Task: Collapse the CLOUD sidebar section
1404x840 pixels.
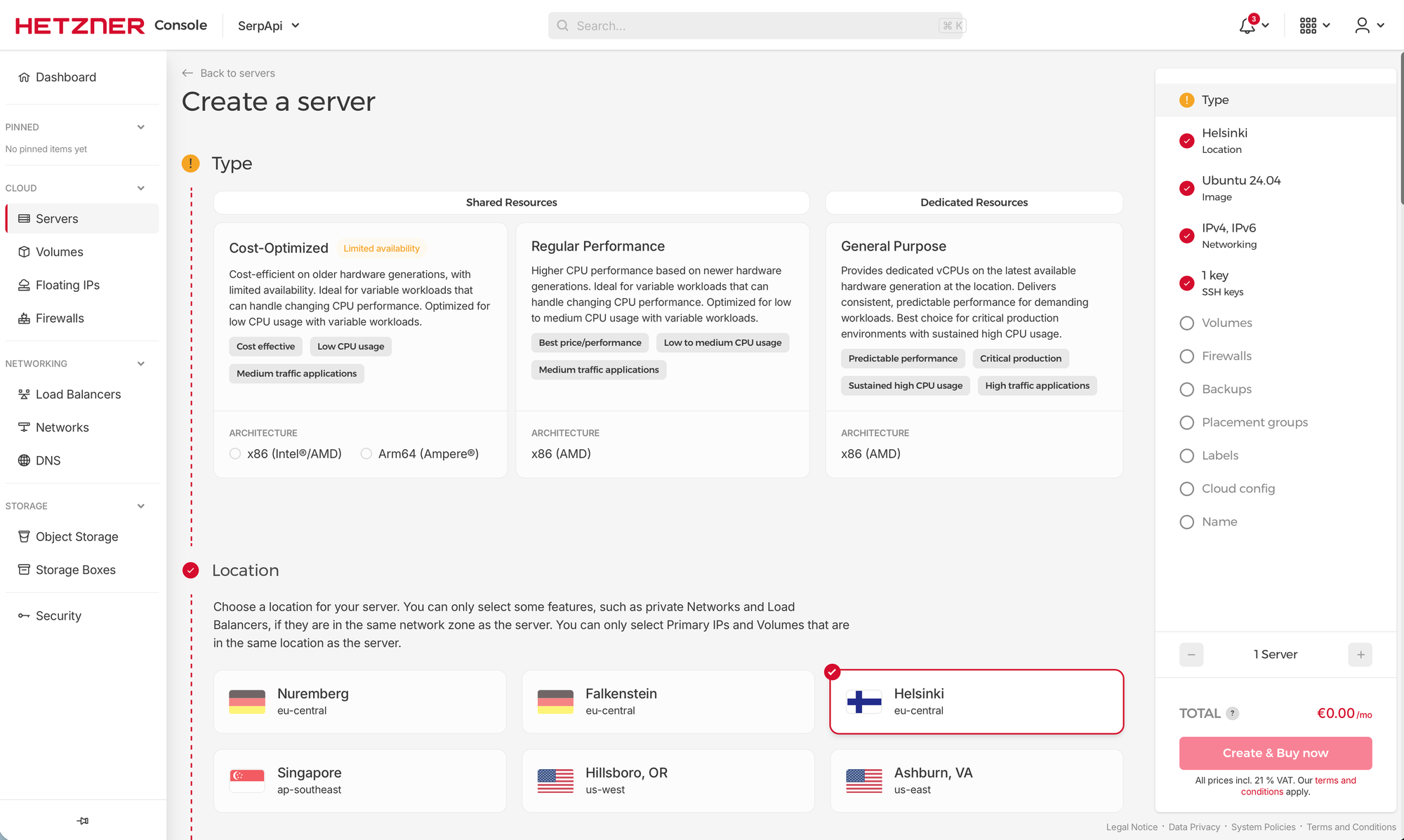Action: pos(141,188)
